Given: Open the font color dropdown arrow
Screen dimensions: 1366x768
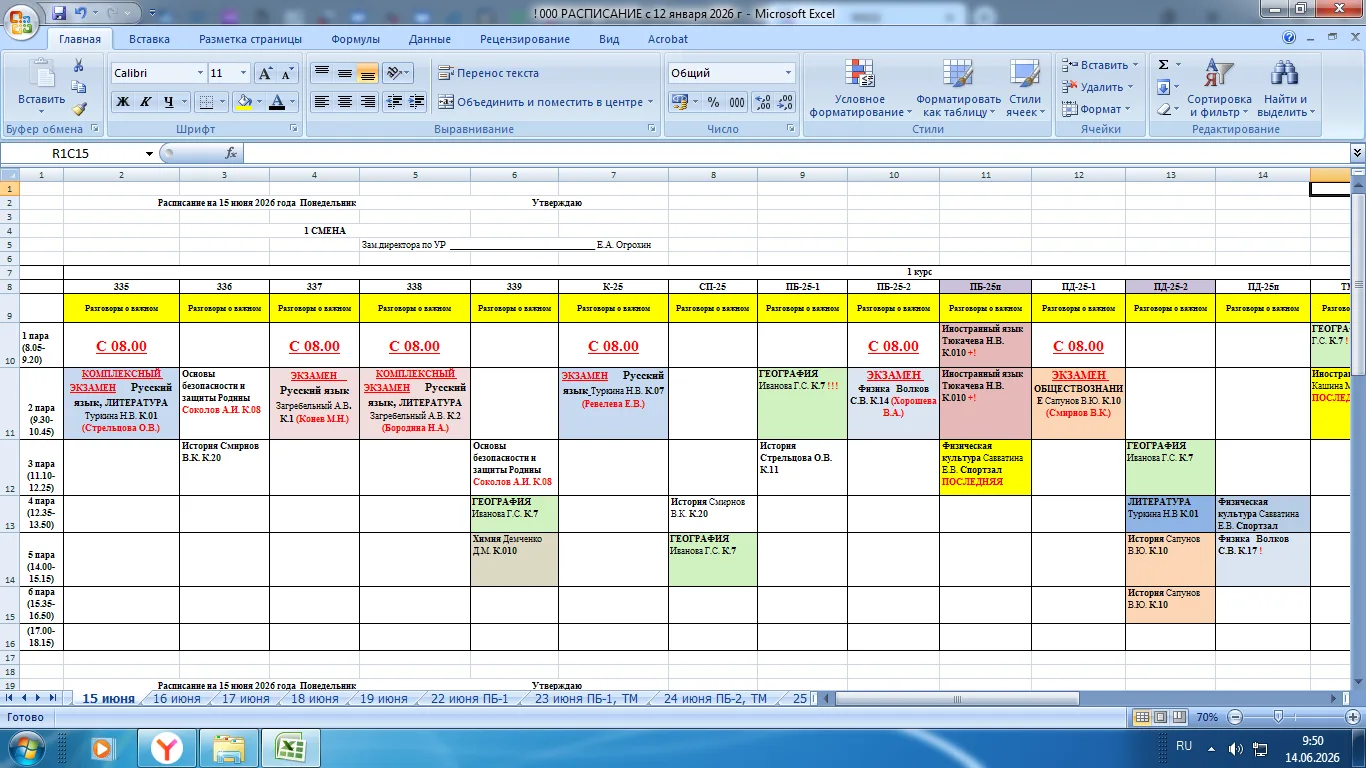Looking at the screenshot, I should 293,102.
